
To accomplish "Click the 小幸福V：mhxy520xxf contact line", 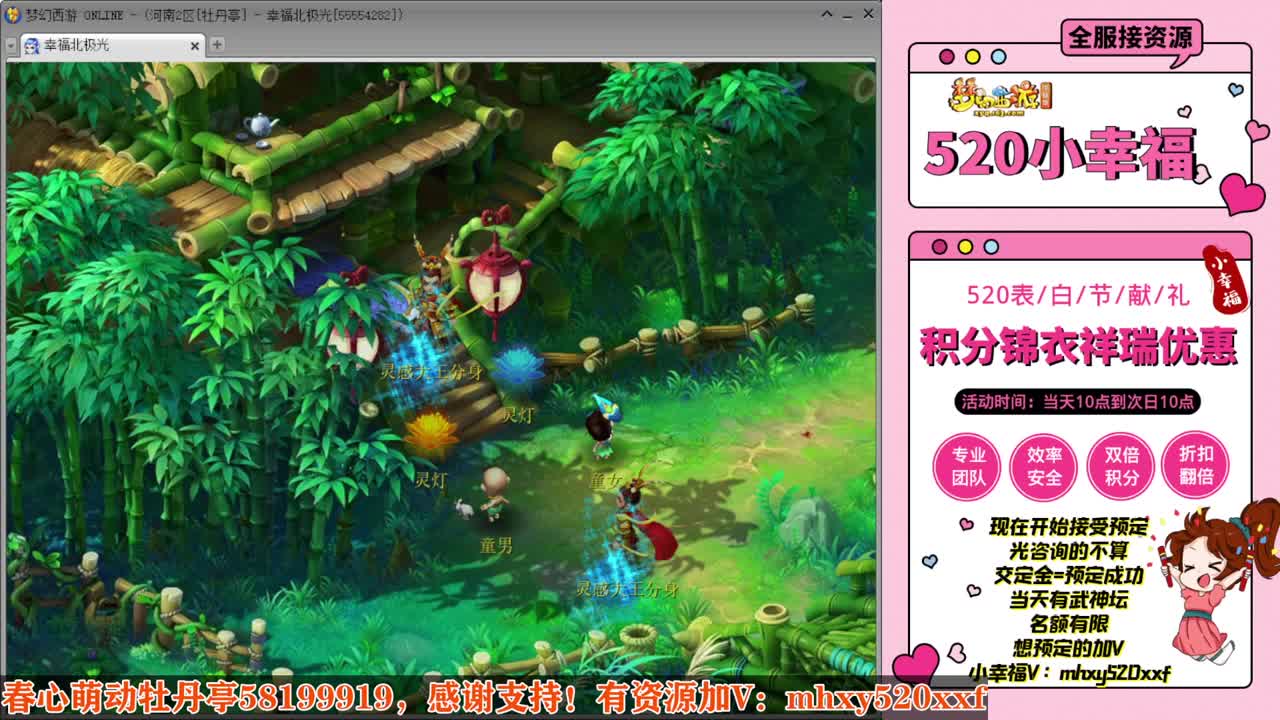I will pyautogui.click(x=1069, y=672).
